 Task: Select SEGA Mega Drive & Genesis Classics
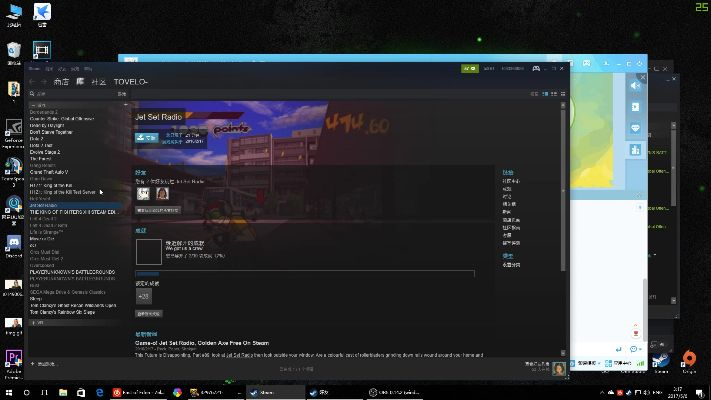coord(68,292)
